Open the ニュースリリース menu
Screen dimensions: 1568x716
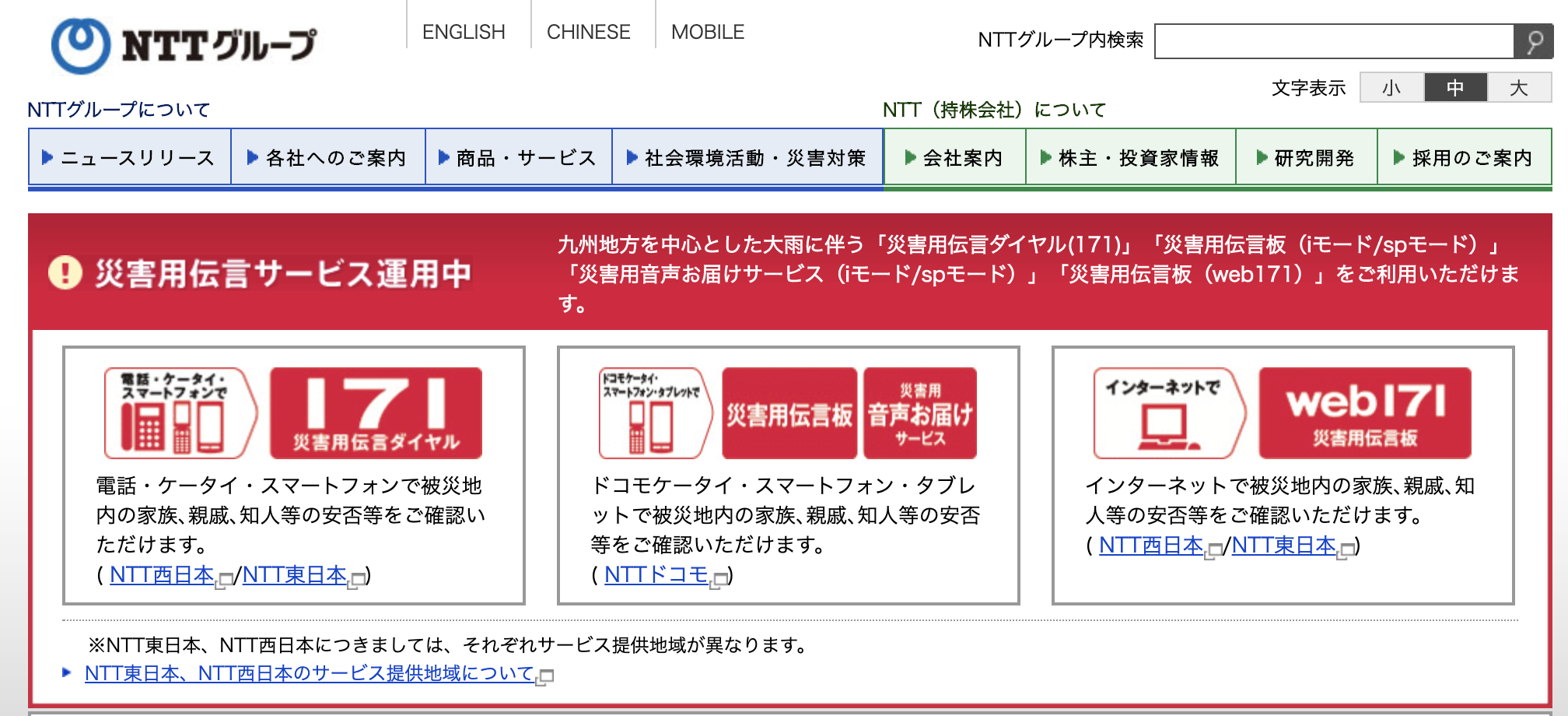(x=130, y=158)
